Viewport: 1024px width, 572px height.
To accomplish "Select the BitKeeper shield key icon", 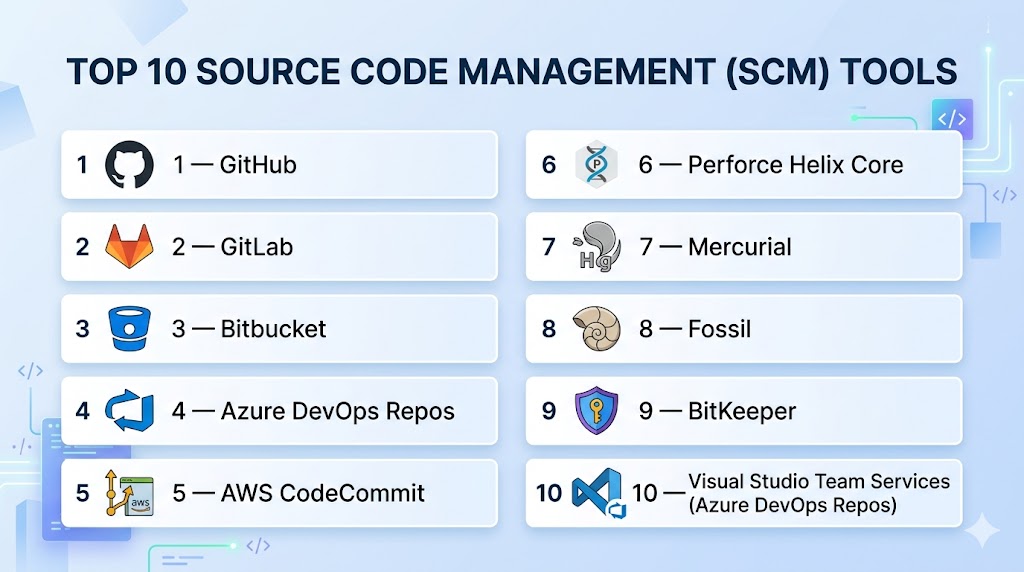I will [x=596, y=411].
